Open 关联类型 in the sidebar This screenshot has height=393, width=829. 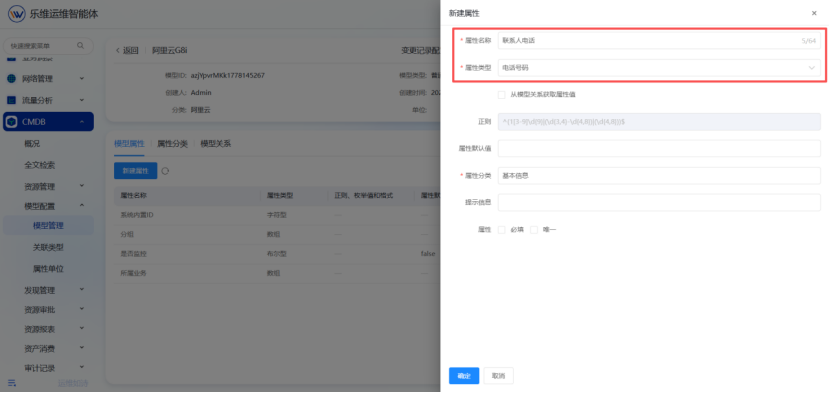48,247
